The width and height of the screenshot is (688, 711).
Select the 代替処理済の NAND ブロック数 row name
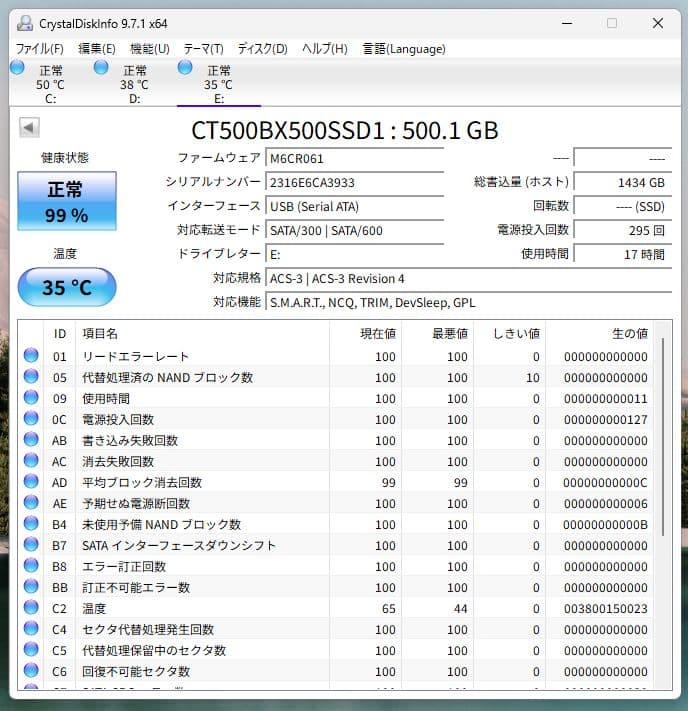point(167,378)
